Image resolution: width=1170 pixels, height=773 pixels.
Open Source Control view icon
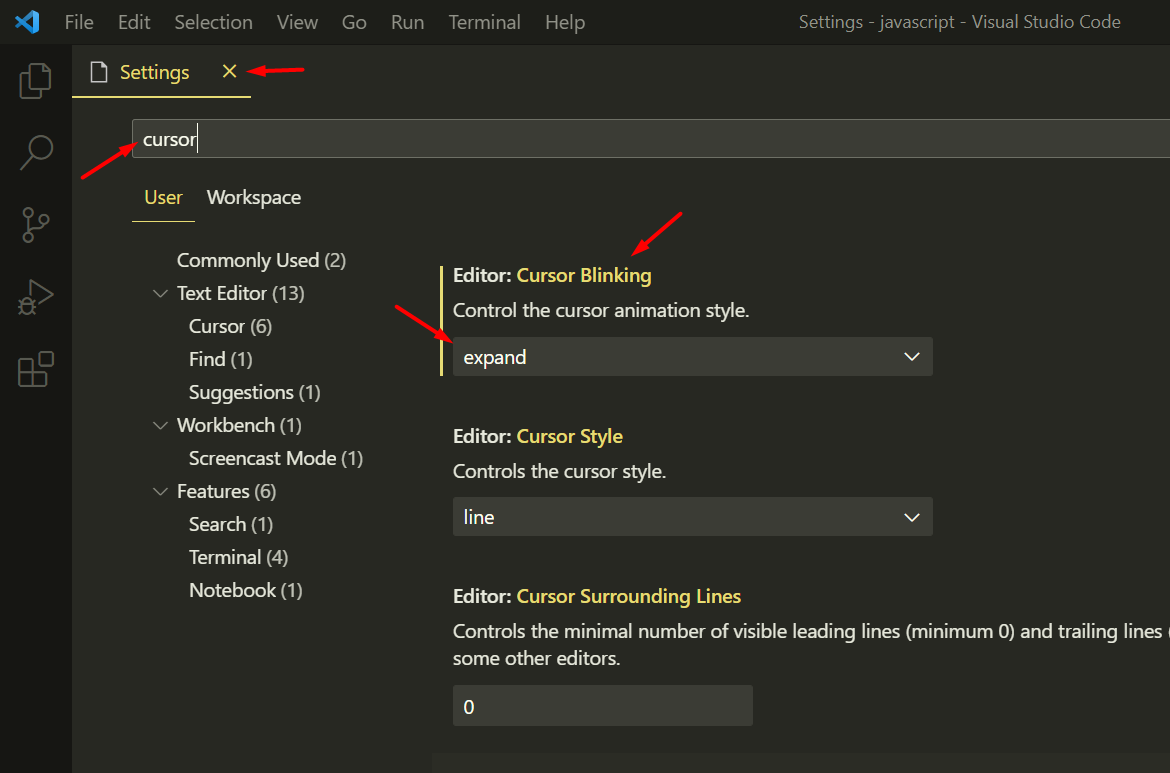click(x=36, y=225)
